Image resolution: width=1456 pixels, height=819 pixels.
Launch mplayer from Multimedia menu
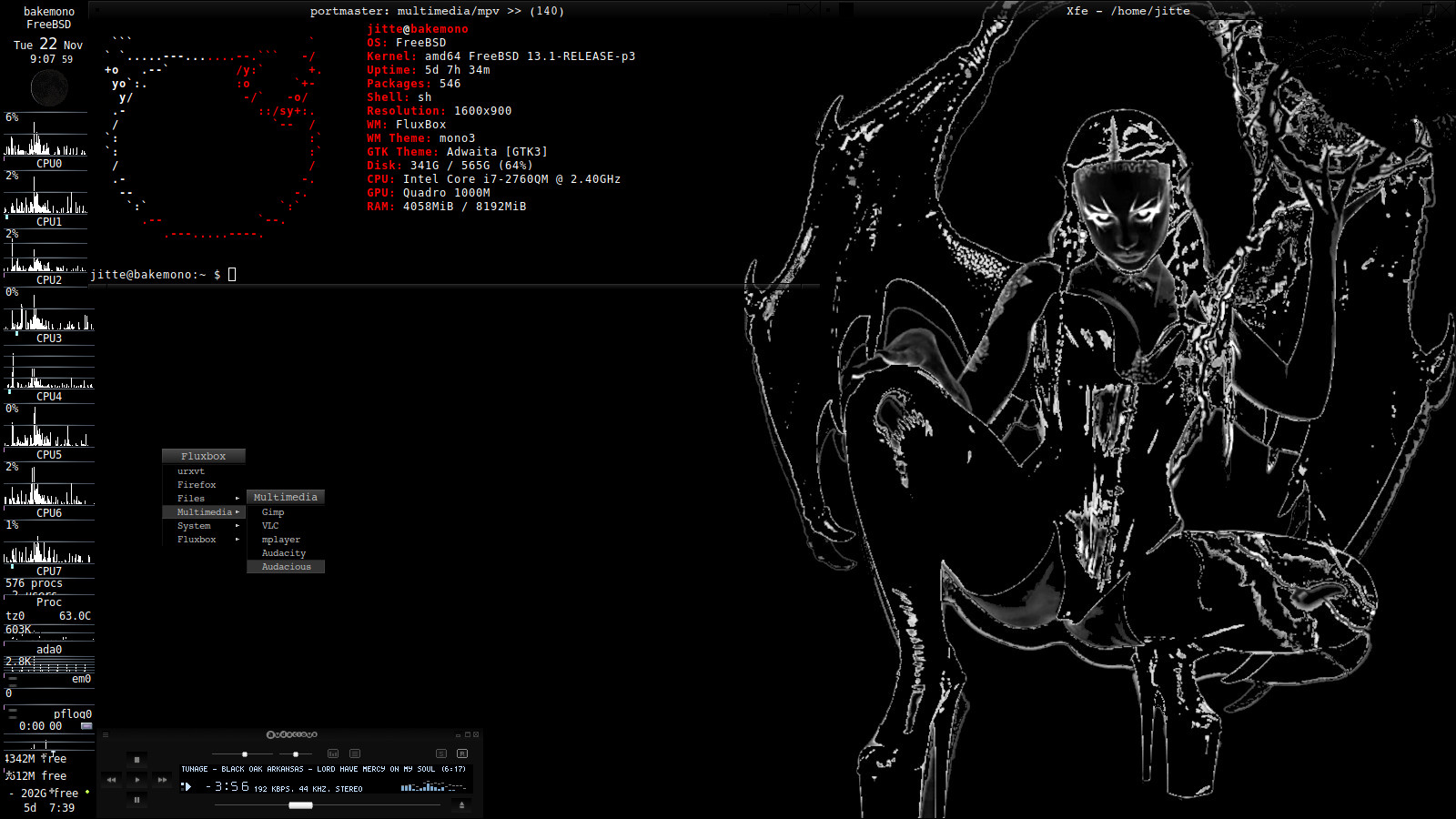coord(286,540)
